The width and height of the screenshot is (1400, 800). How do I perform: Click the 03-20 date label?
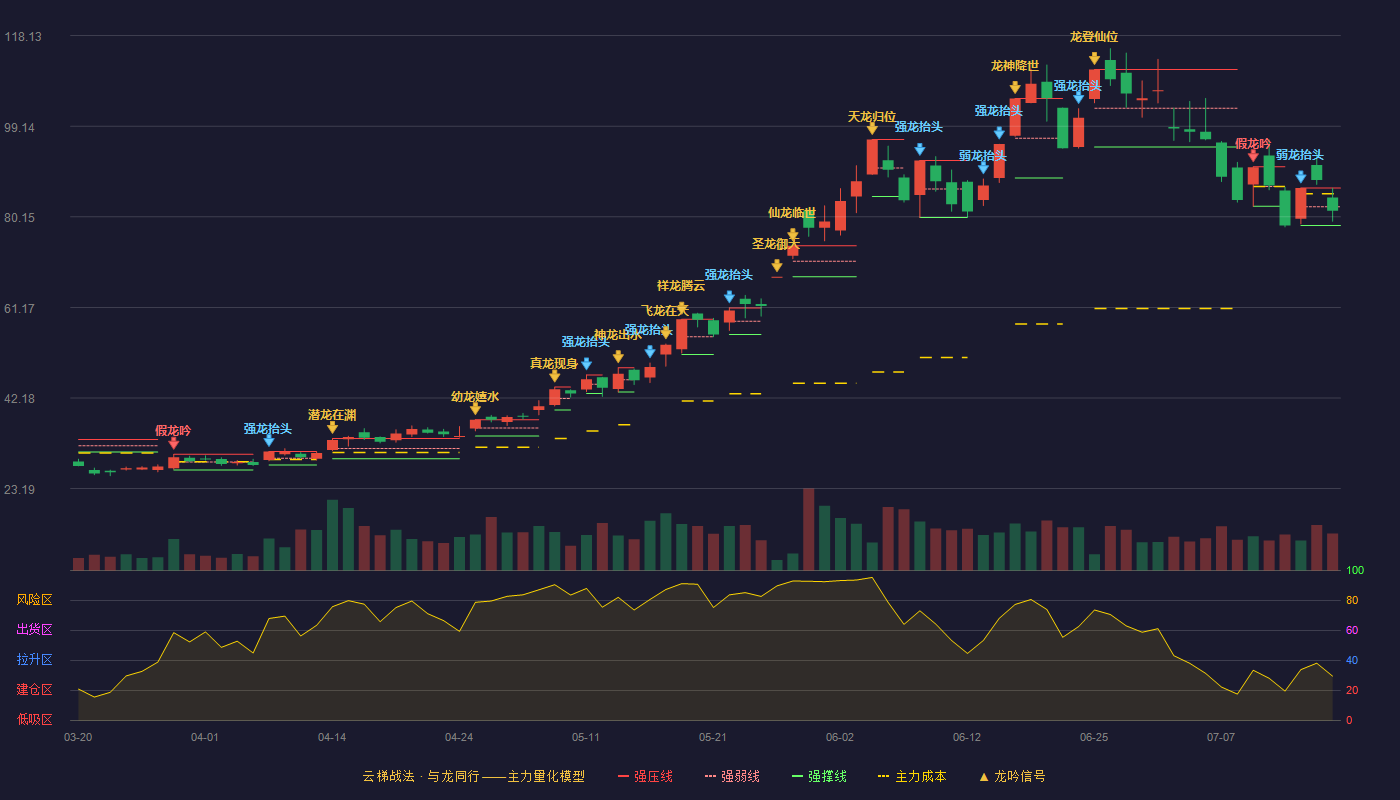[x=78, y=737]
